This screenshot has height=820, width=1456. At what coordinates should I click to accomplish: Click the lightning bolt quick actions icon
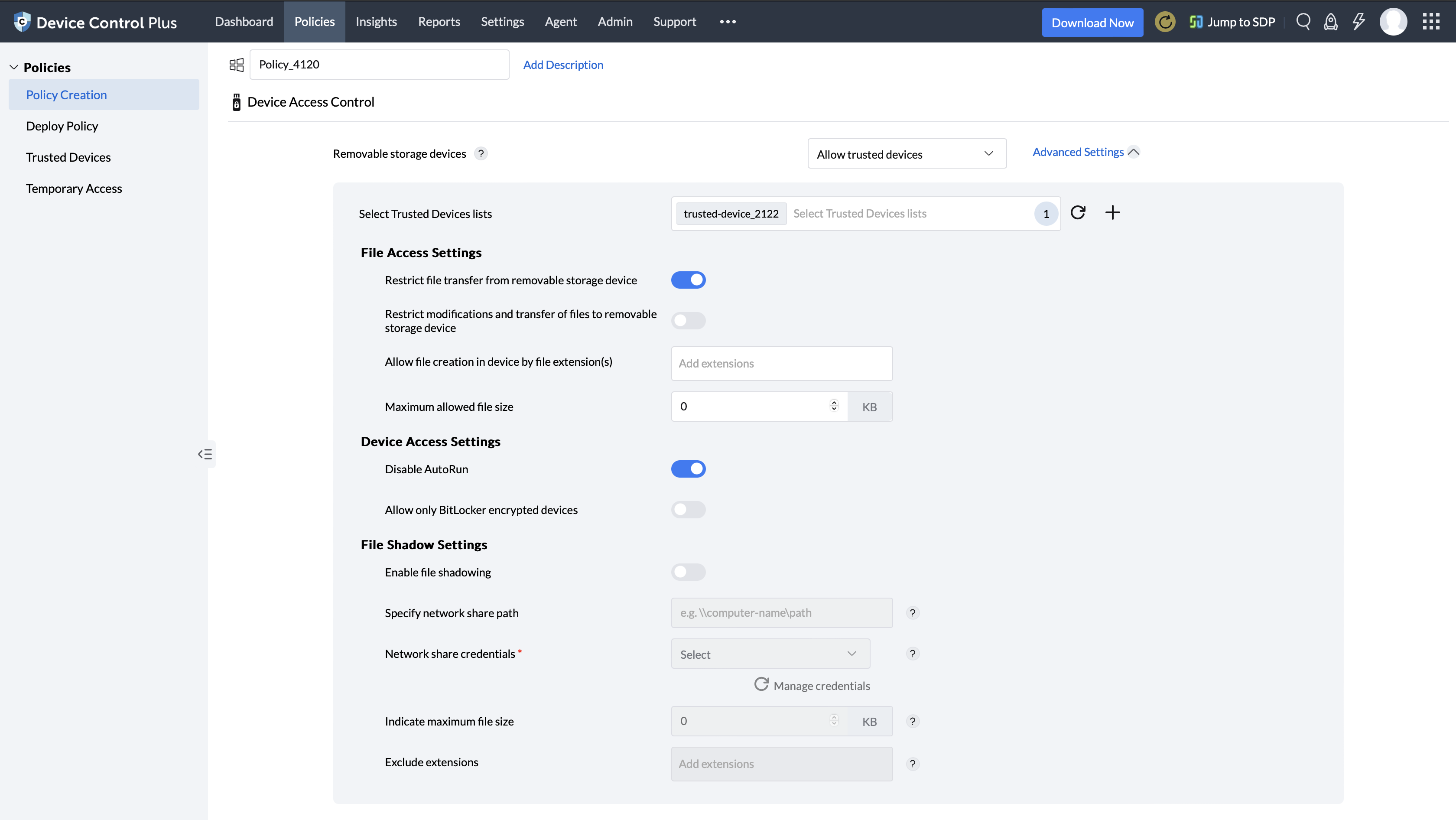(1359, 22)
